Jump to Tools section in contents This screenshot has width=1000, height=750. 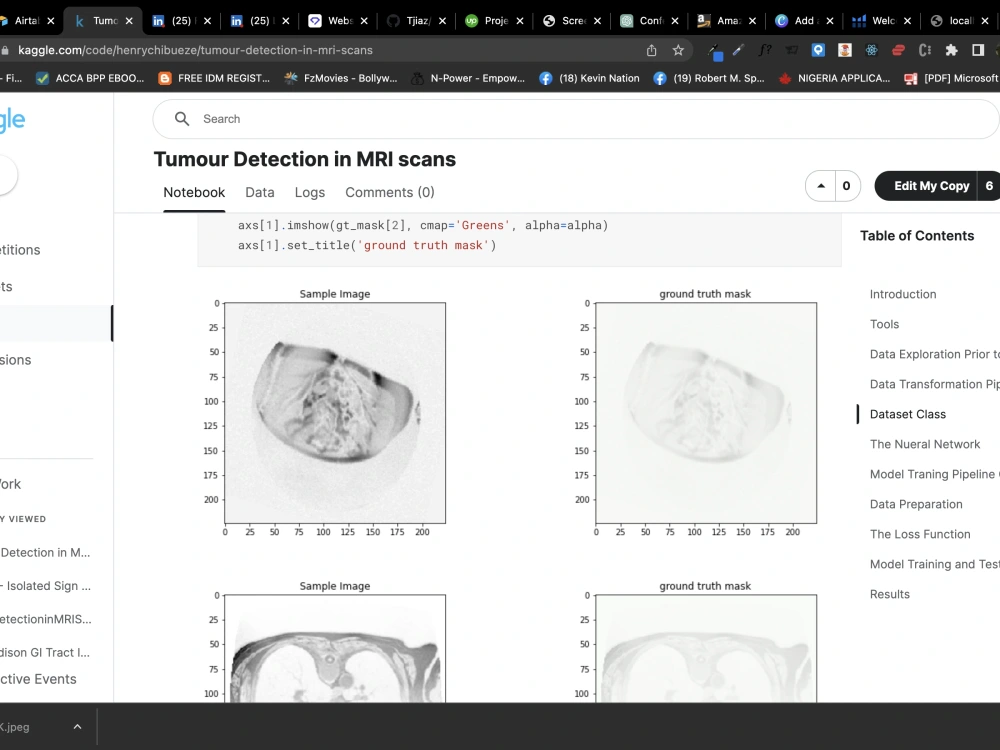(885, 324)
